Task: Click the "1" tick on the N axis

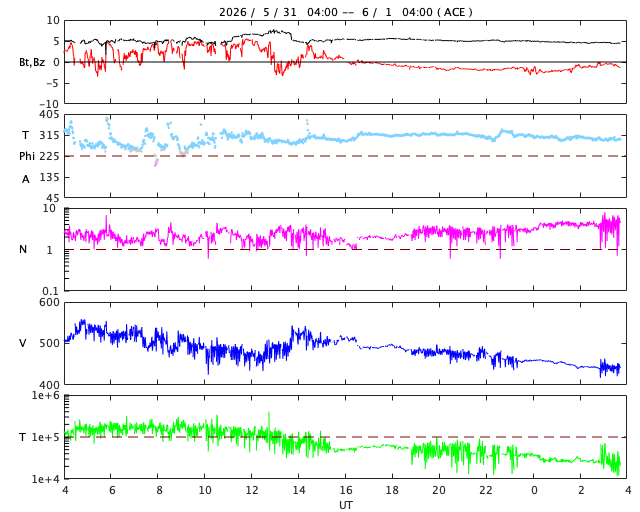Action: coord(50,250)
